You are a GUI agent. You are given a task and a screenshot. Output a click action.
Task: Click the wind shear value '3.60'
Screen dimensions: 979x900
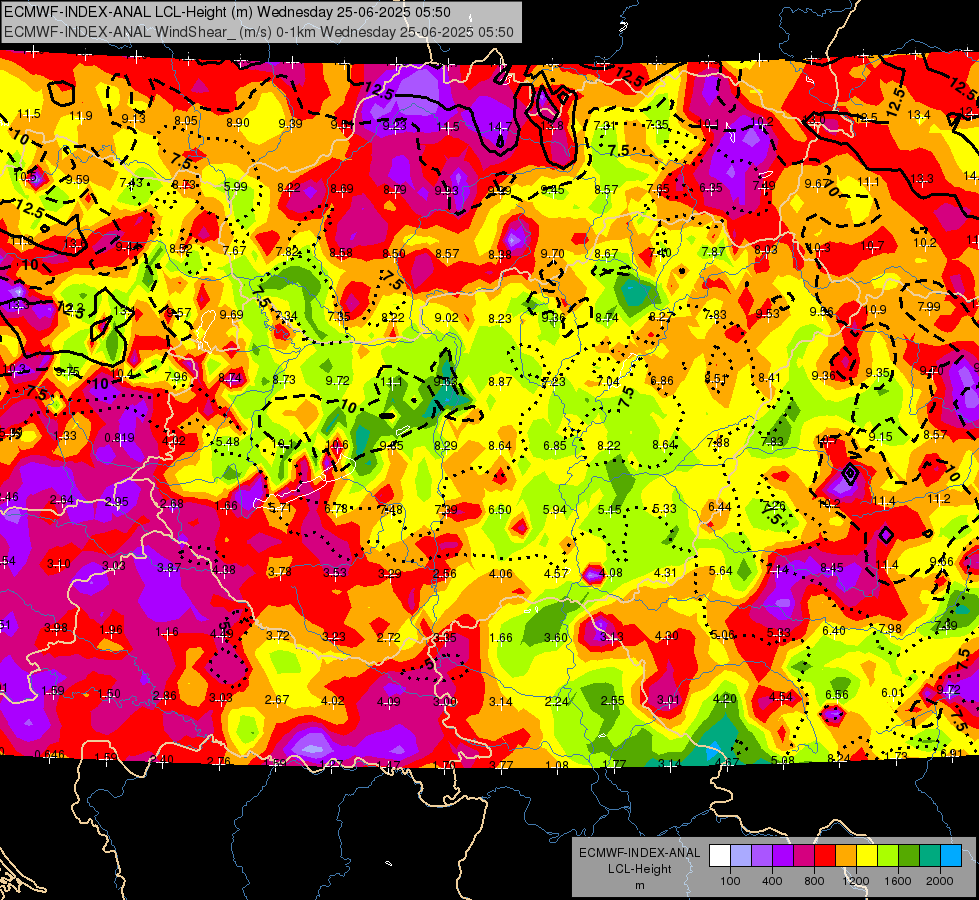point(556,638)
